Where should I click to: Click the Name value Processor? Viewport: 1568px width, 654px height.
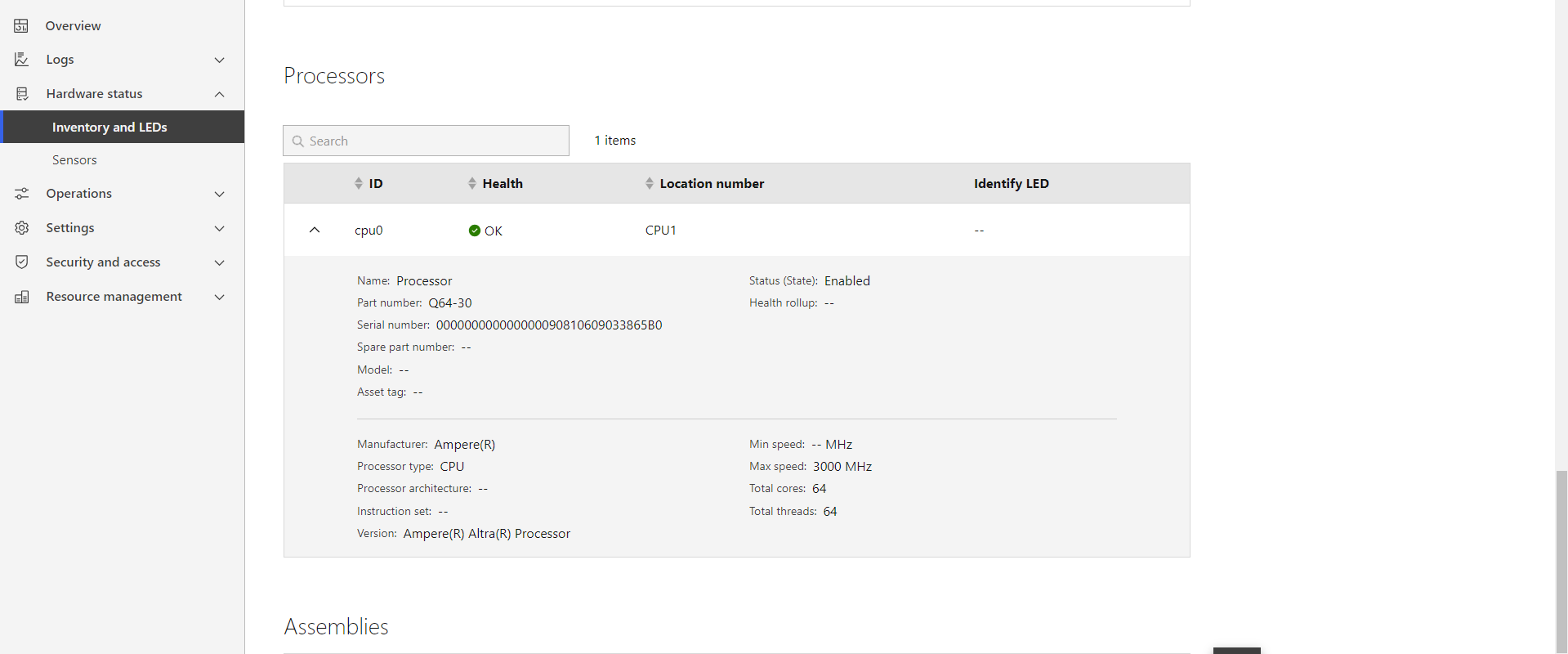[x=424, y=281]
